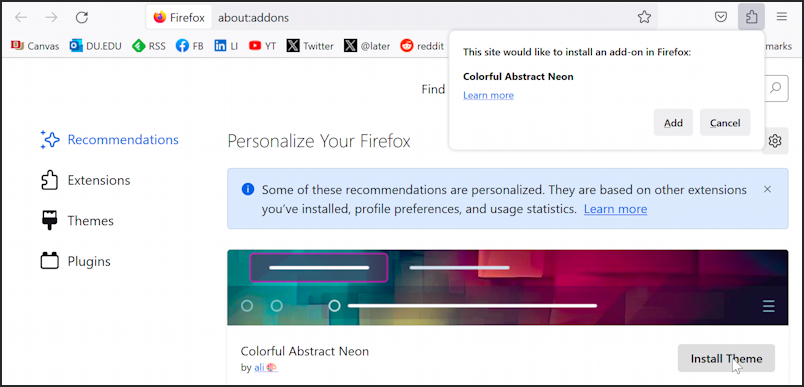This screenshot has width=804, height=387.
Task: Click the Colorful Abstract Neon theme preview
Action: [x=508, y=288]
